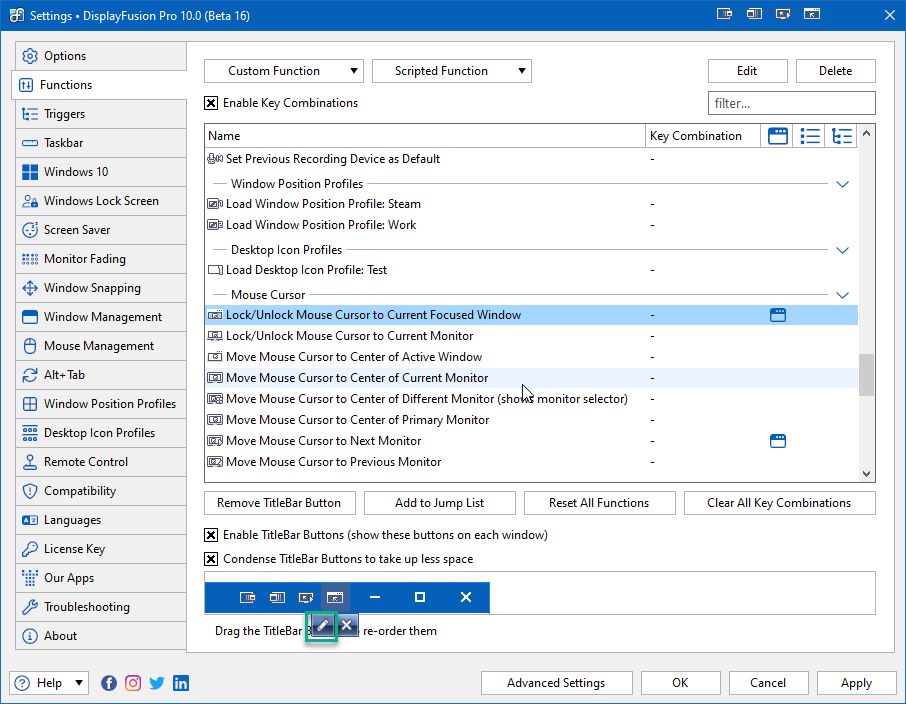Click the Edit button
906x704 pixels.
pyautogui.click(x=748, y=71)
